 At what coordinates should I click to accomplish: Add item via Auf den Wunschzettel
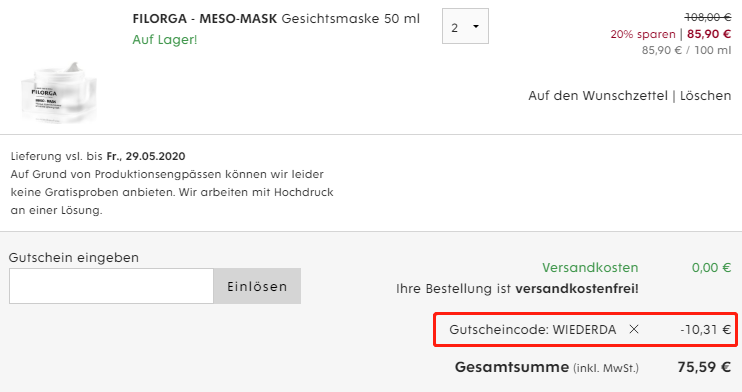[x=598, y=96]
